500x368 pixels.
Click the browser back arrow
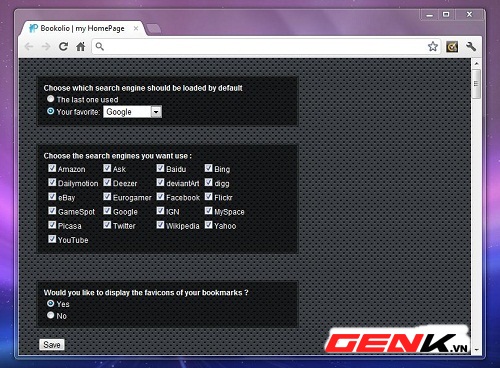point(29,47)
